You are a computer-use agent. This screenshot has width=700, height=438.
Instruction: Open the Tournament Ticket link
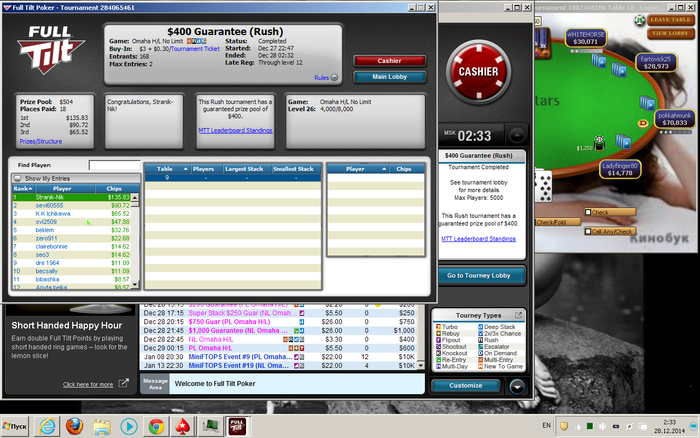[x=195, y=49]
